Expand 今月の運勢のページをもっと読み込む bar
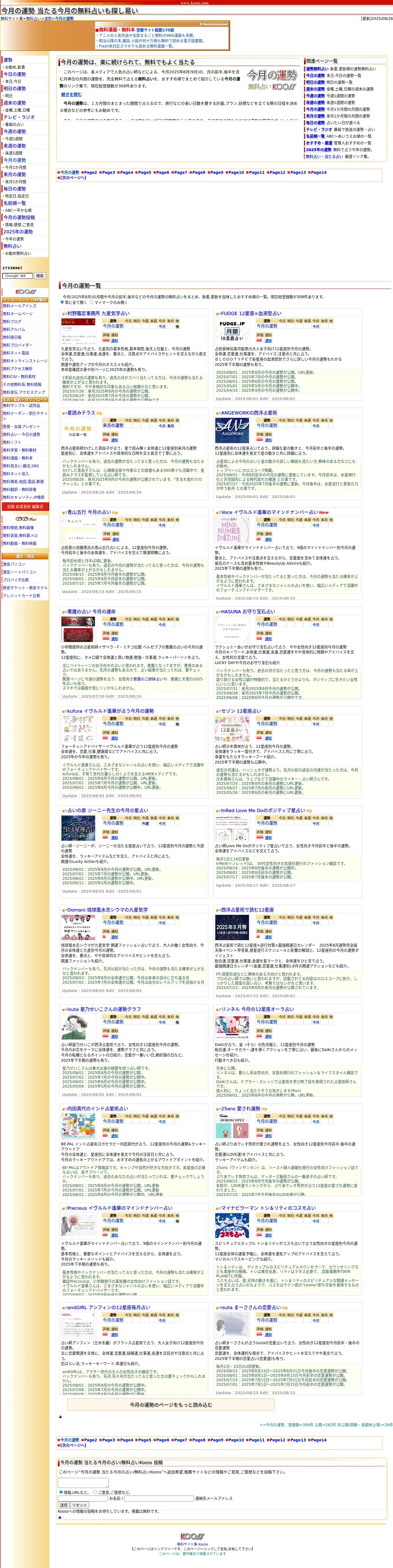This screenshot has height=1568, width=393. (171, 1405)
